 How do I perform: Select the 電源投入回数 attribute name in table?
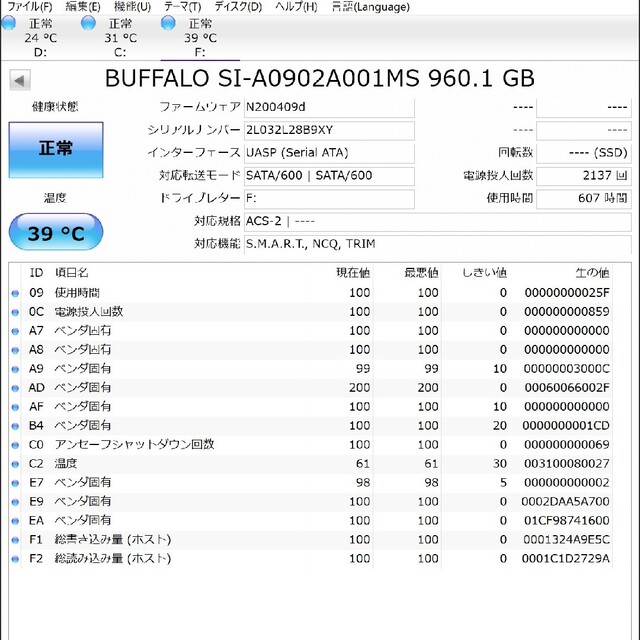pyautogui.click(x=89, y=312)
